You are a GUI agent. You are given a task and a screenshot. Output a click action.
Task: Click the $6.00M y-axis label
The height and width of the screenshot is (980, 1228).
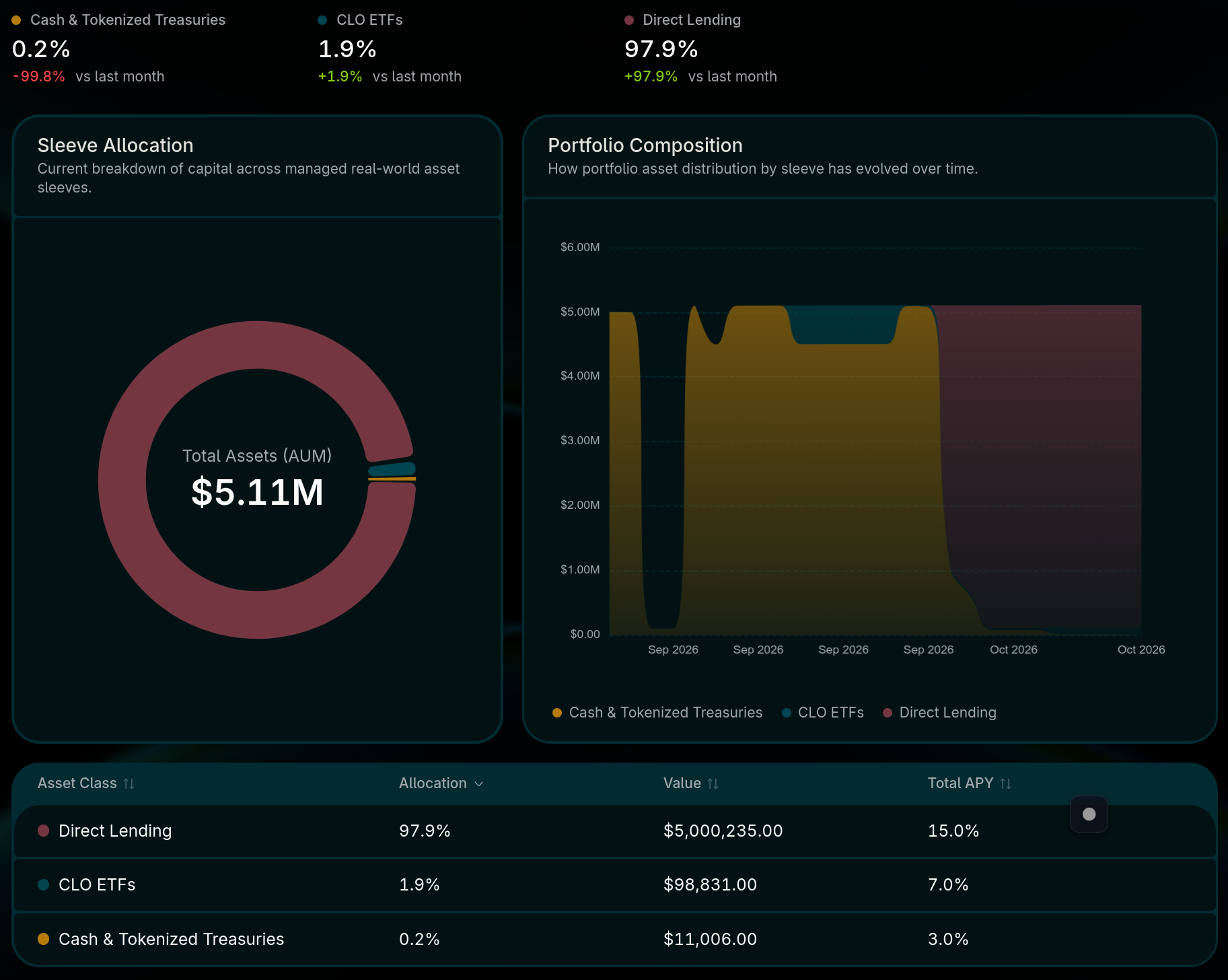point(580,248)
